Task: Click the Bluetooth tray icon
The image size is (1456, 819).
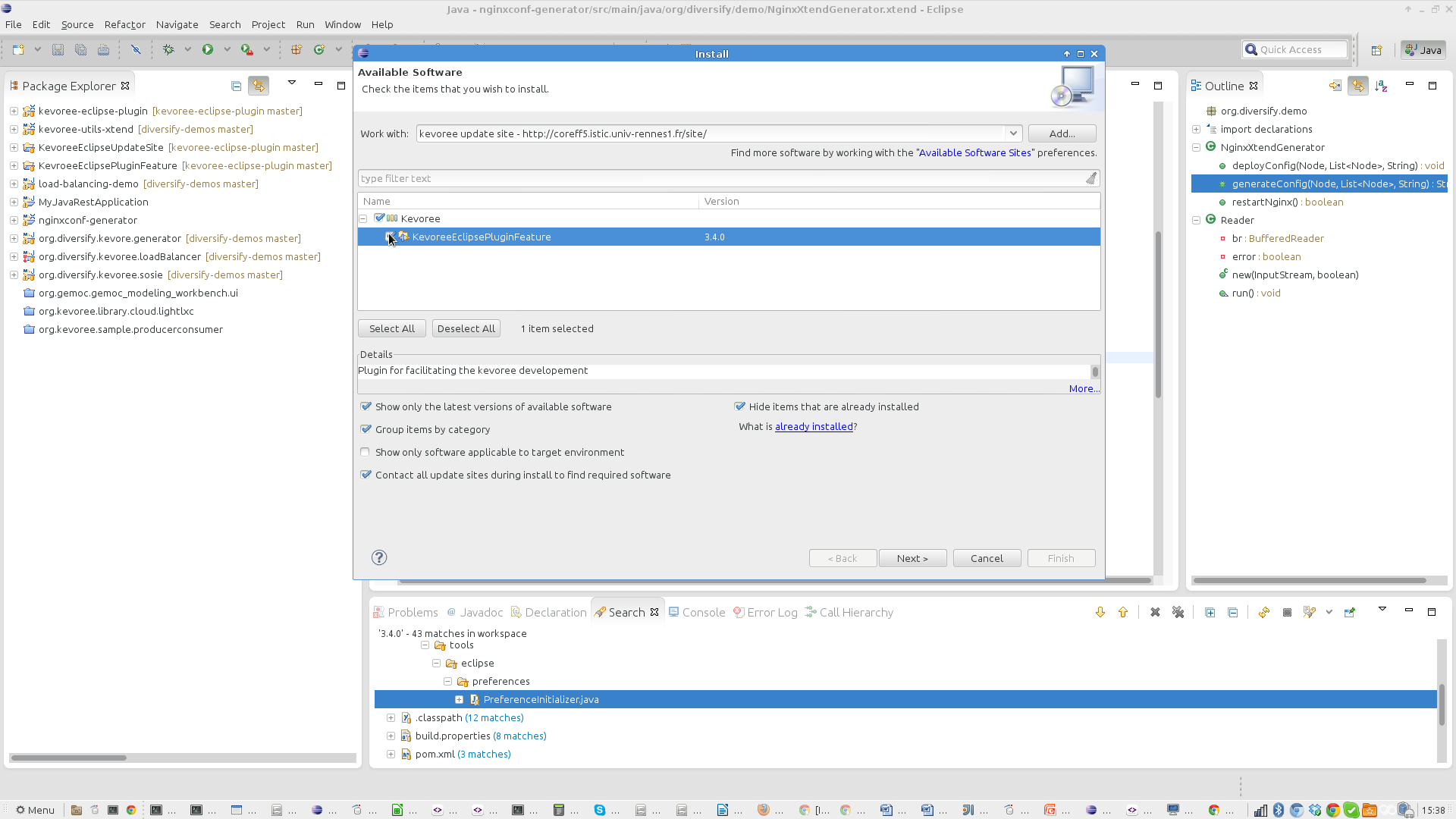Action: point(1278,810)
